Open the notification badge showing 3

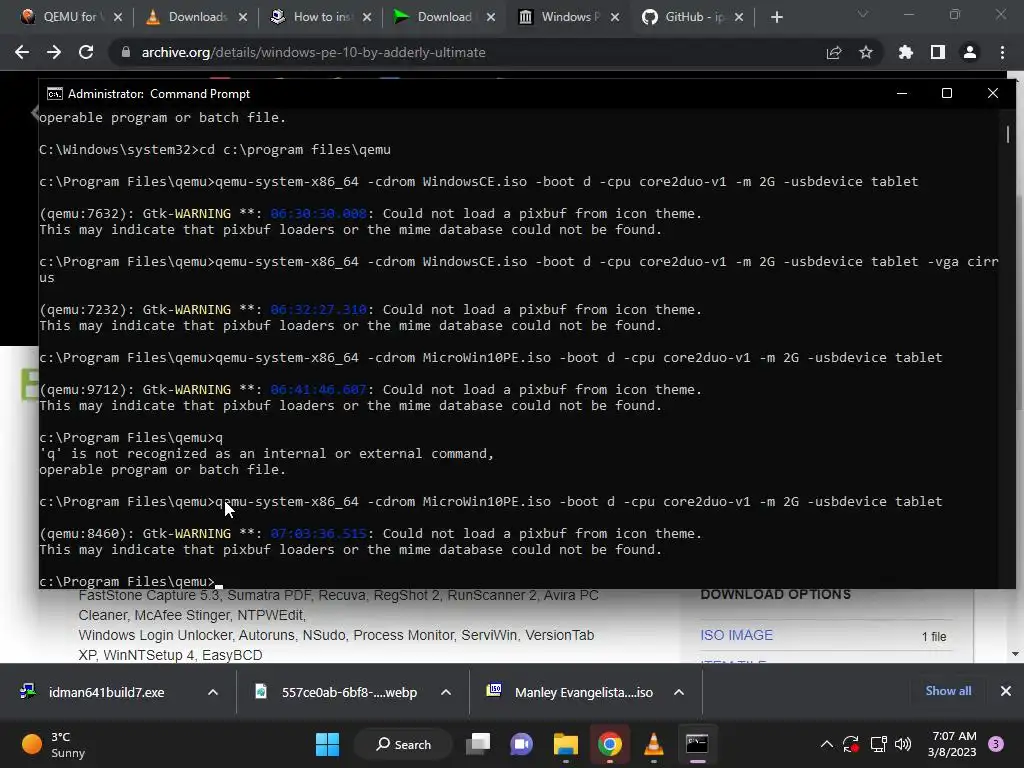pyautogui.click(x=996, y=744)
